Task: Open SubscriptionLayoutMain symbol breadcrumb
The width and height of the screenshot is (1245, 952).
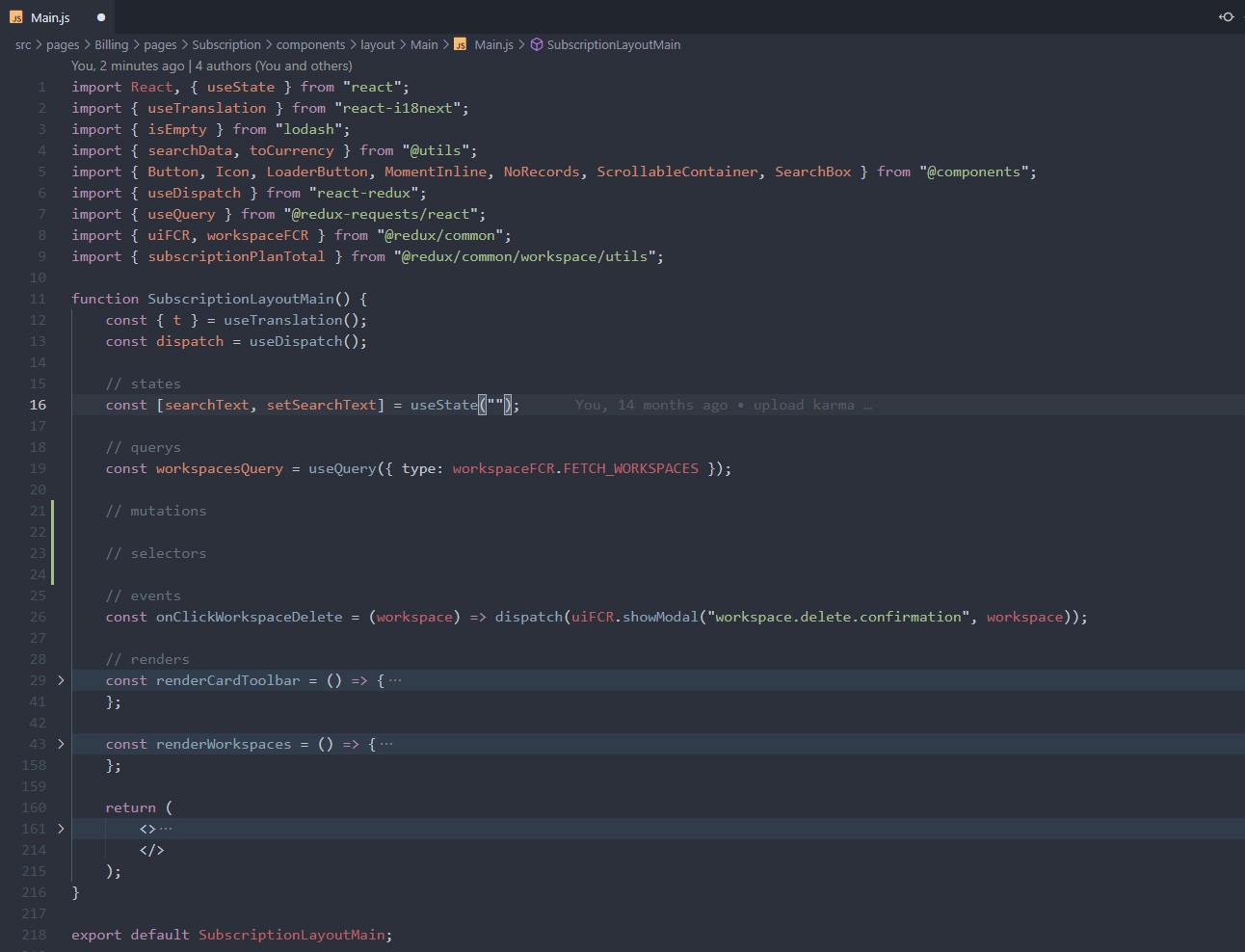Action: point(614,44)
